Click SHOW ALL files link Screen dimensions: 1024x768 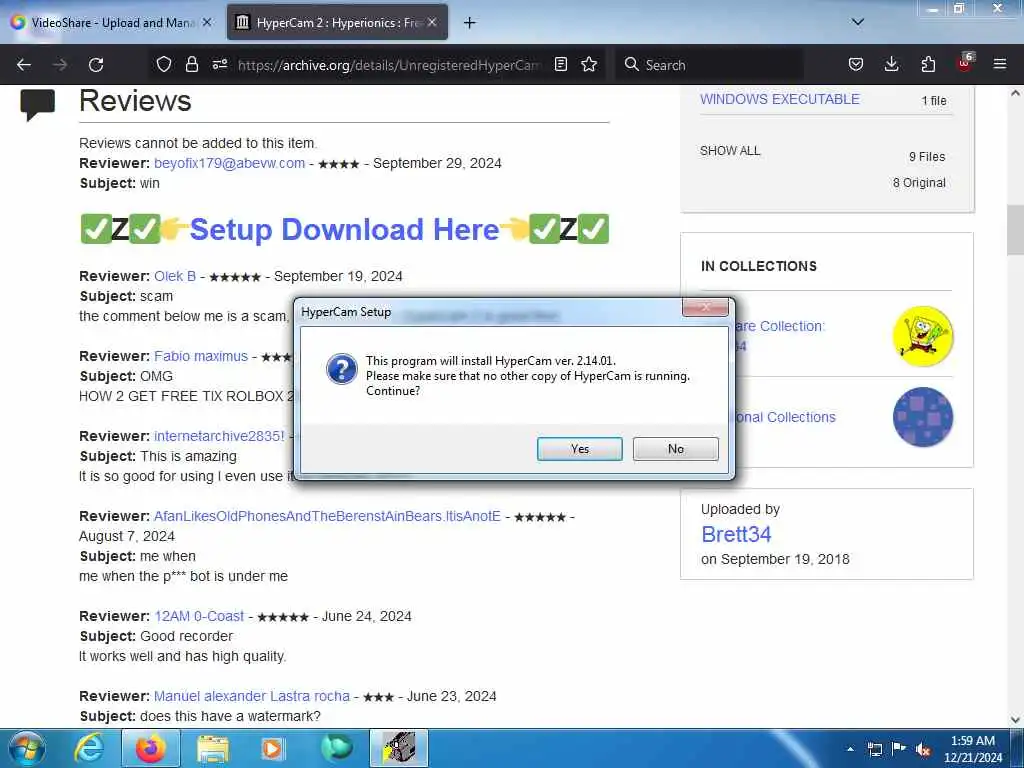[730, 151]
